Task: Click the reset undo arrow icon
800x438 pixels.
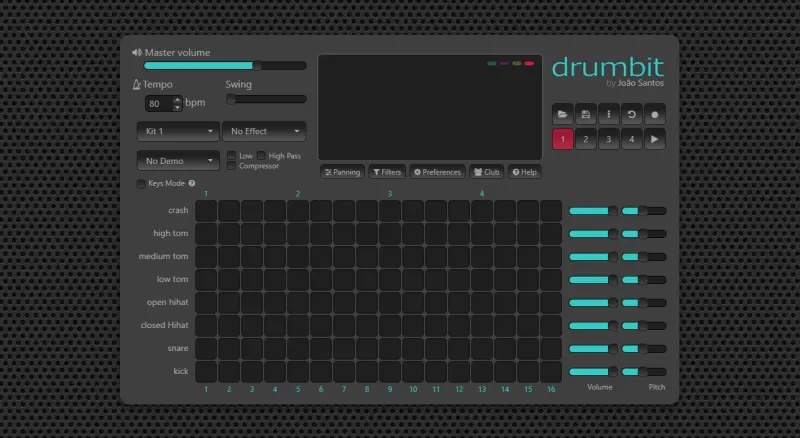Action: click(x=632, y=114)
